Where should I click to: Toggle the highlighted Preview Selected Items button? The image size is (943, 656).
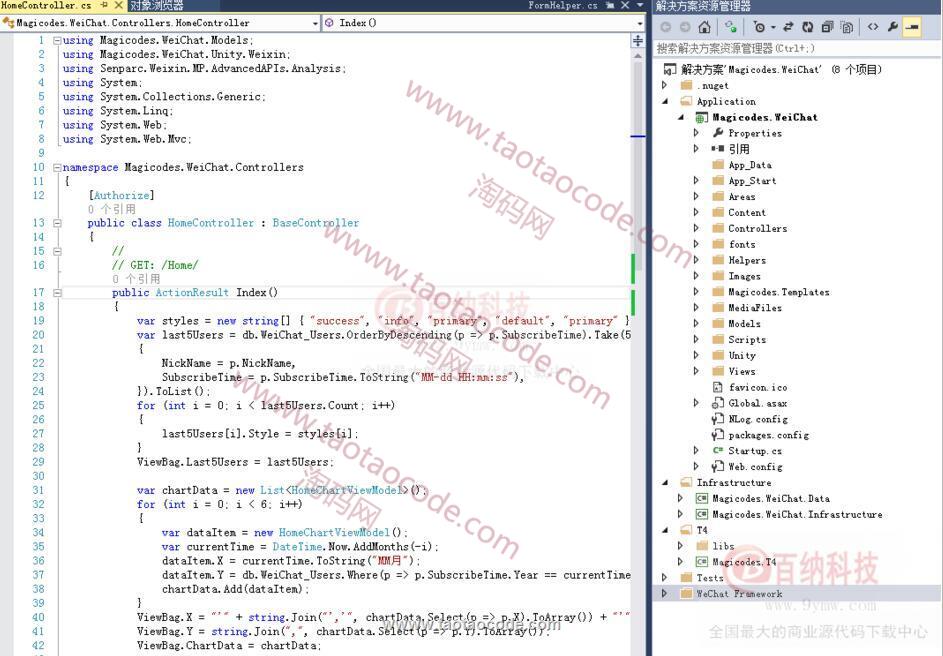click(x=912, y=27)
